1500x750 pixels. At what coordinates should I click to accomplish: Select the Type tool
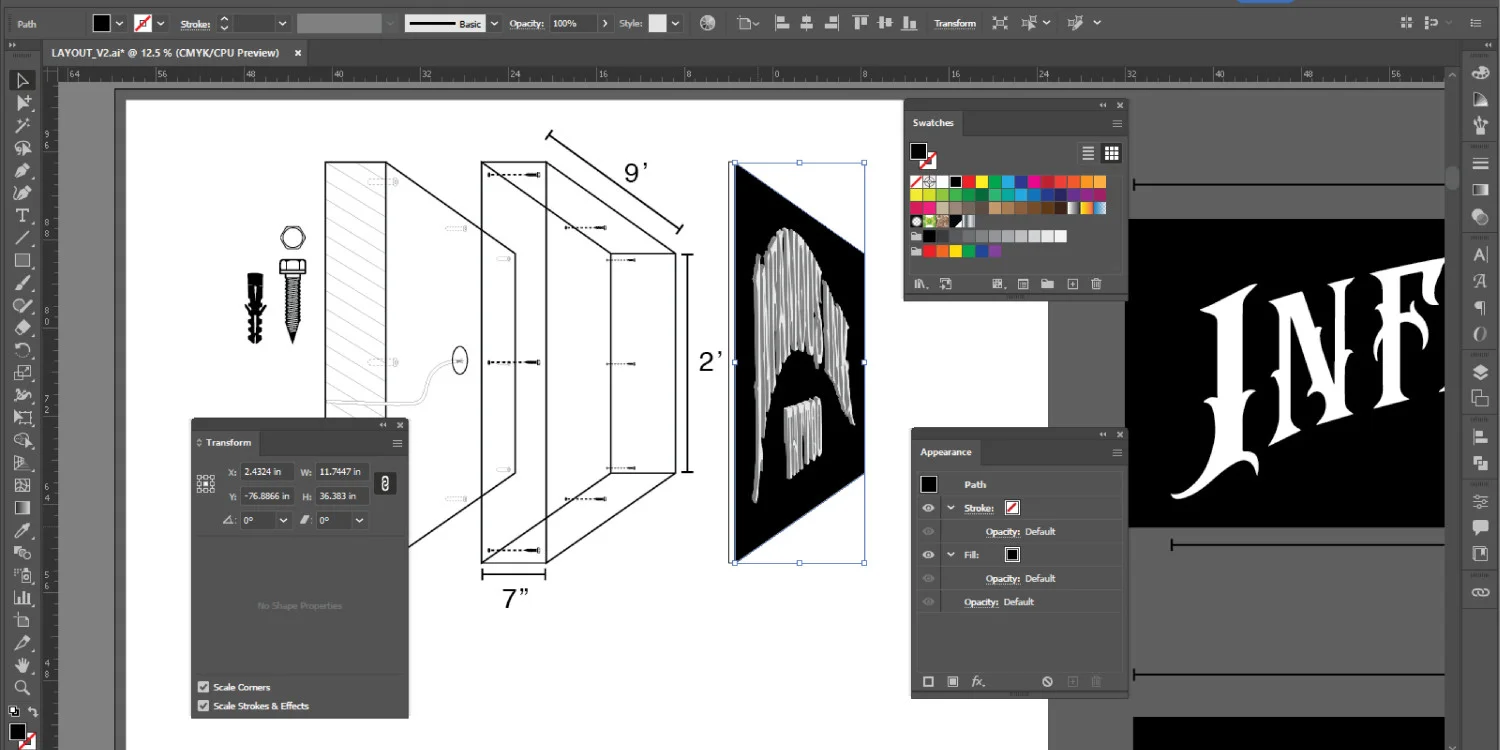pos(23,215)
